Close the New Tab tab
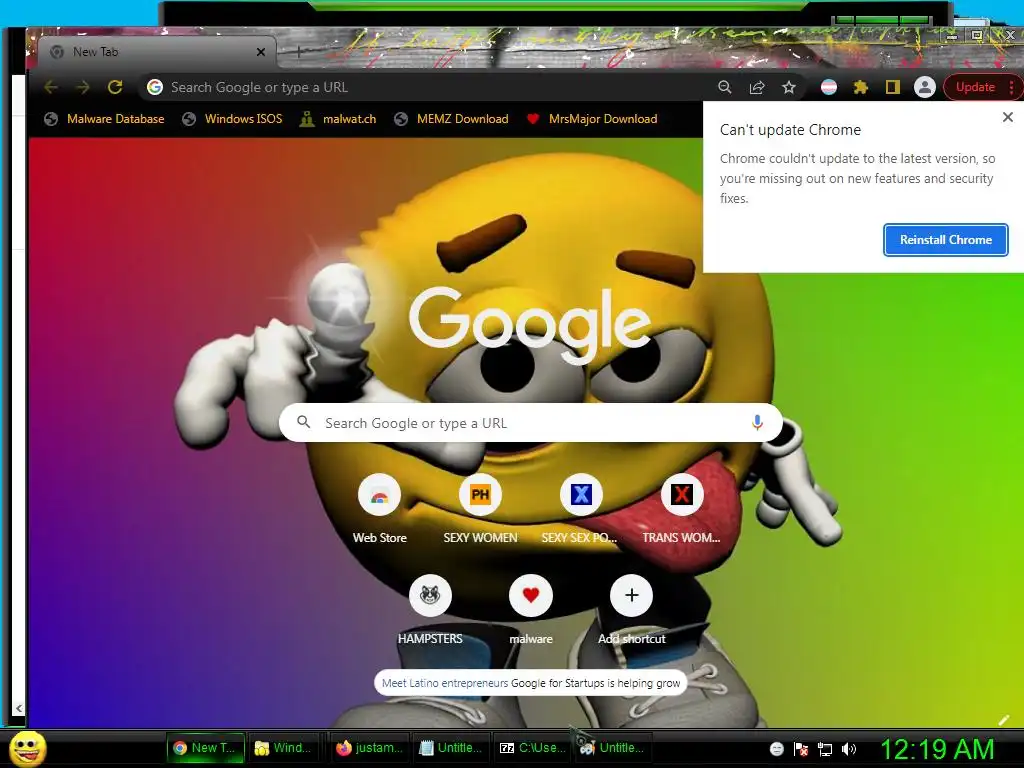 tap(261, 52)
